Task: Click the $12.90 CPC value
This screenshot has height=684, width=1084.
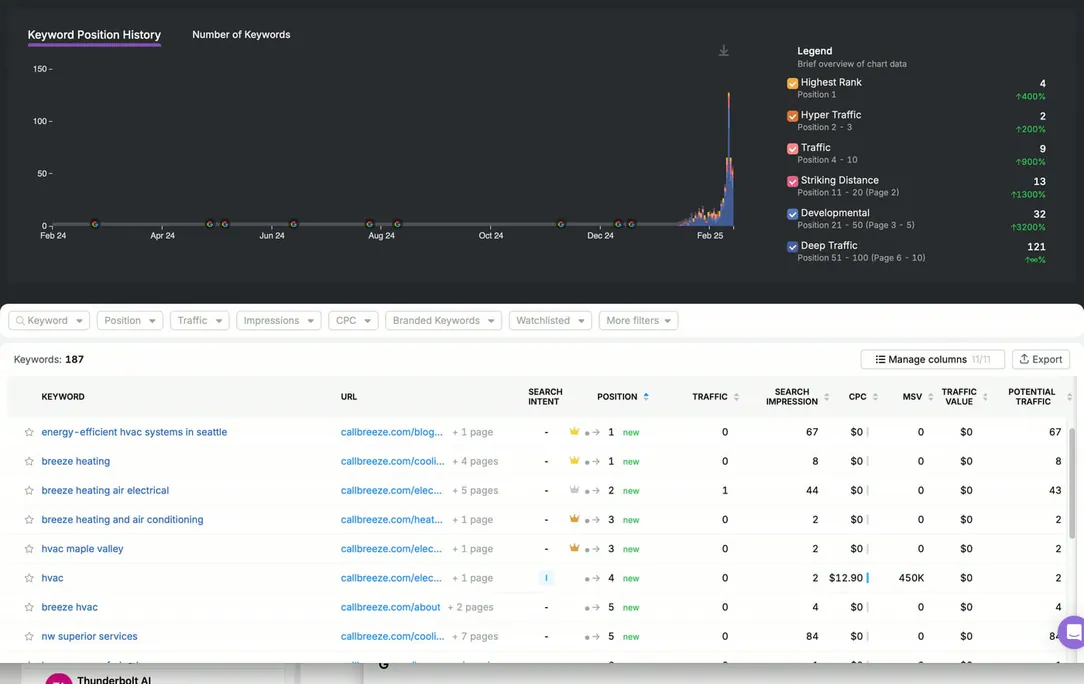Action: pos(845,578)
